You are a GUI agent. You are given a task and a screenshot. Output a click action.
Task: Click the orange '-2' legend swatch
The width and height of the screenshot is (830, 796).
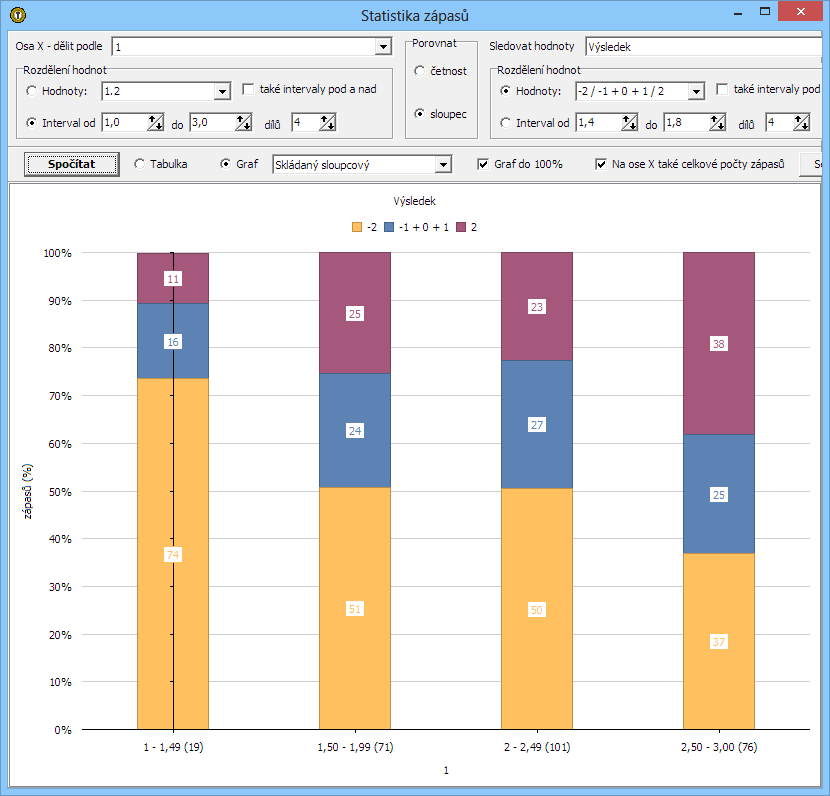357,227
